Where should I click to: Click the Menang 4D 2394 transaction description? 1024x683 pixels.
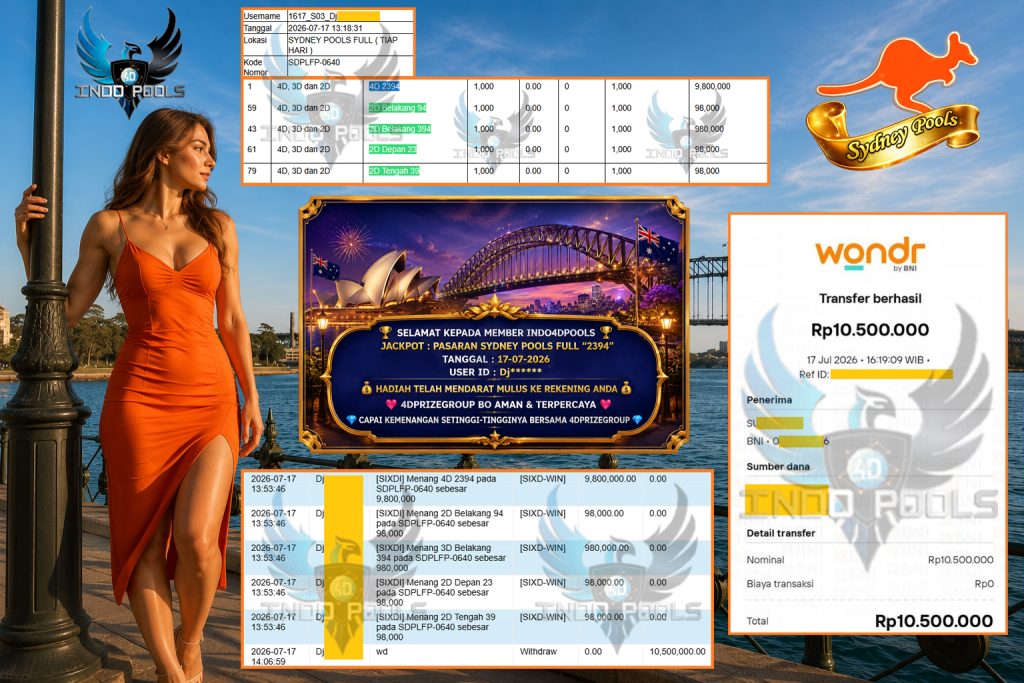[436, 488]
